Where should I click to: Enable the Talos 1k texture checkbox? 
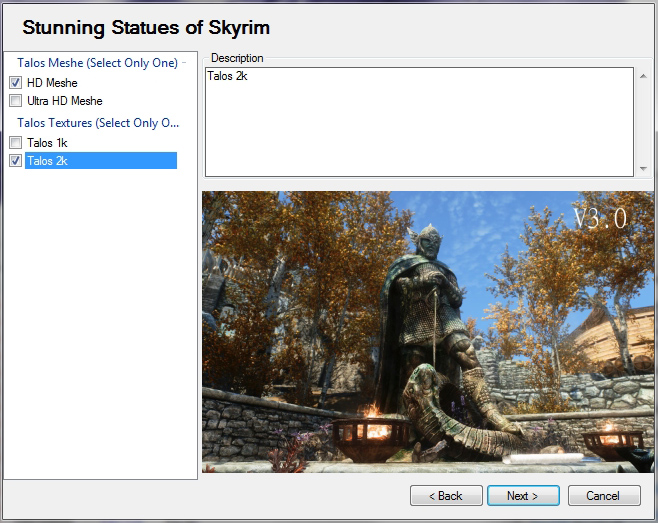coord(16,143)
